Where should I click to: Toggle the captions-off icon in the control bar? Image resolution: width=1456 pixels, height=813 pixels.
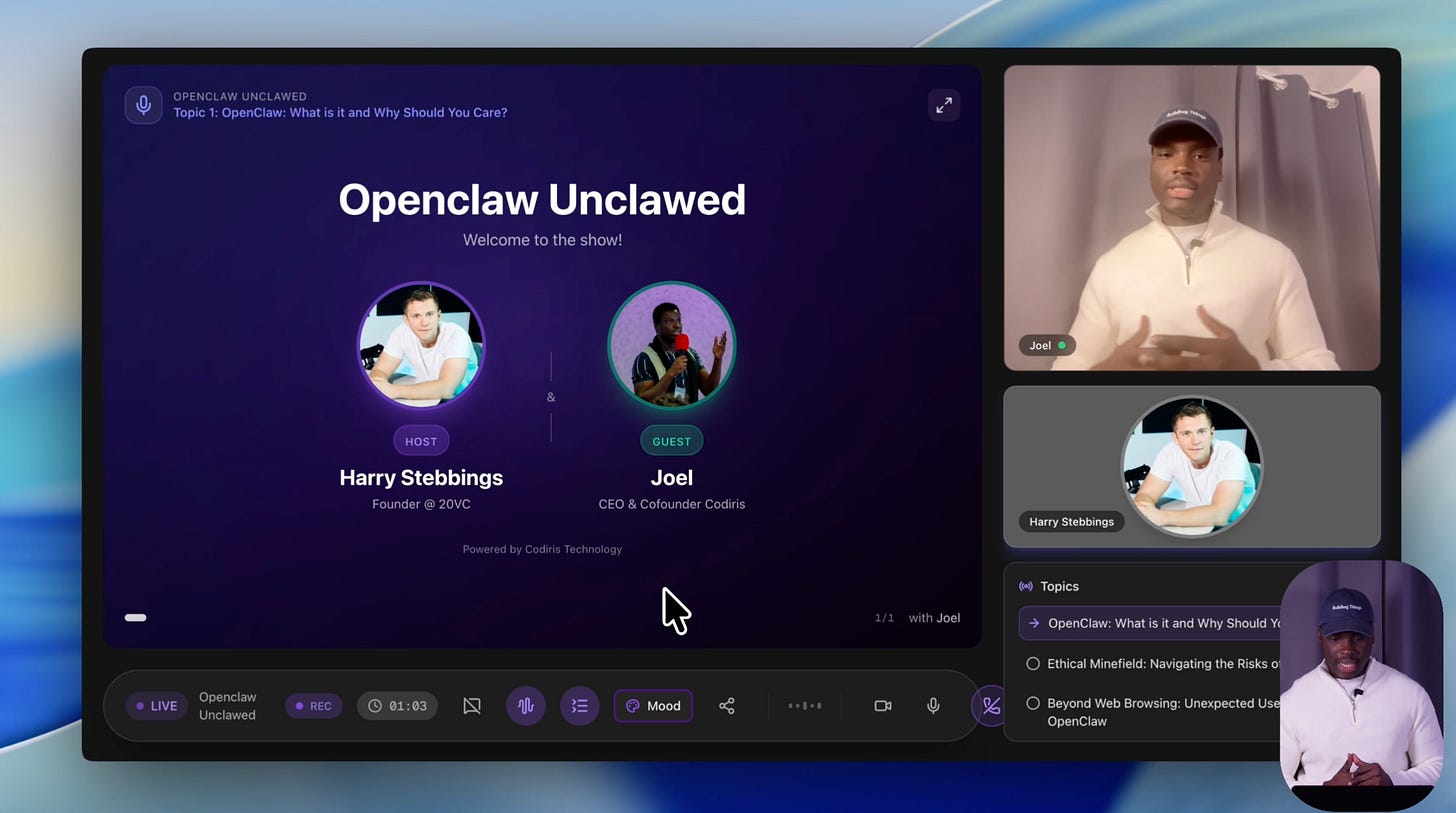click(x=472, y=706)
